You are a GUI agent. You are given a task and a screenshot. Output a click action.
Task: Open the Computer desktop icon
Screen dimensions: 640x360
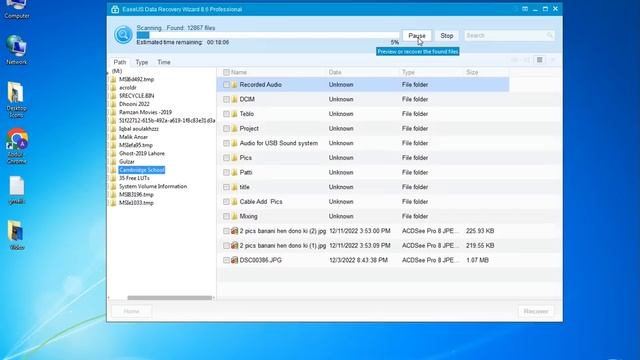(17, 10)
